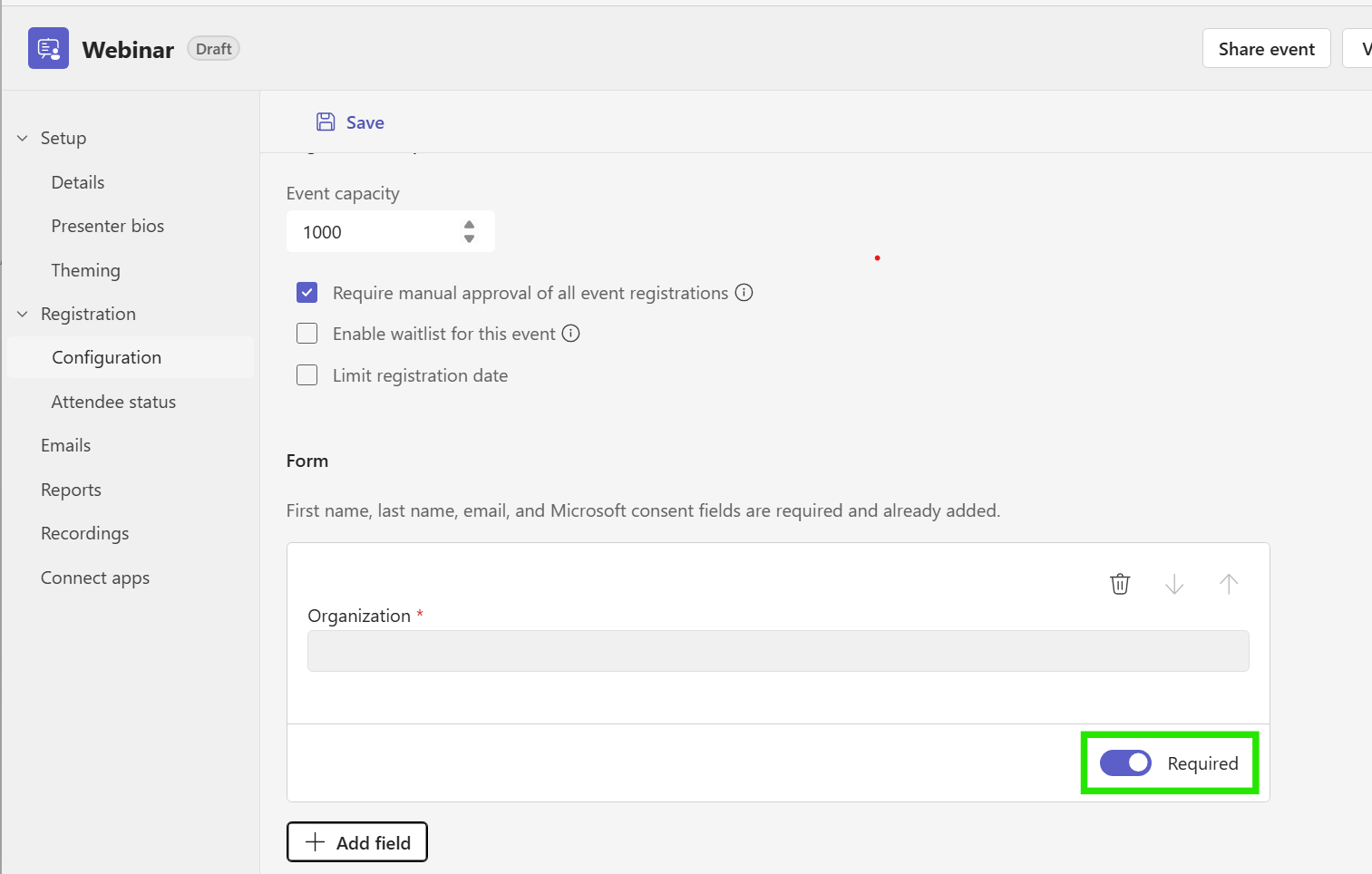Viewport: 1372px width, 874px height.
Task: Collapse the Registration section chevron
Action: [23, 314]
